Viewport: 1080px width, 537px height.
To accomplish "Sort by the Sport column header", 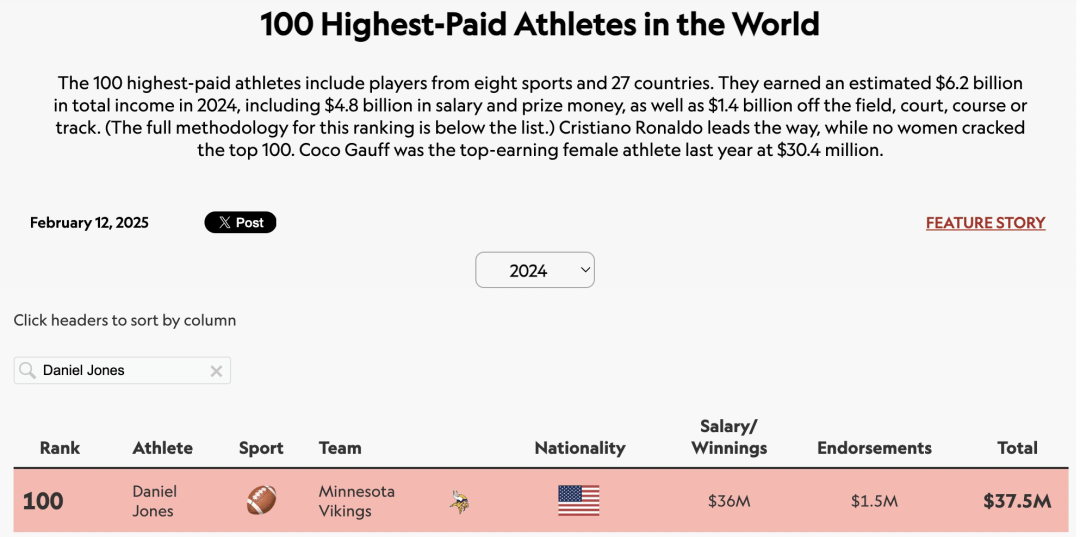I will pyautogui.click(x=261, y=448).
